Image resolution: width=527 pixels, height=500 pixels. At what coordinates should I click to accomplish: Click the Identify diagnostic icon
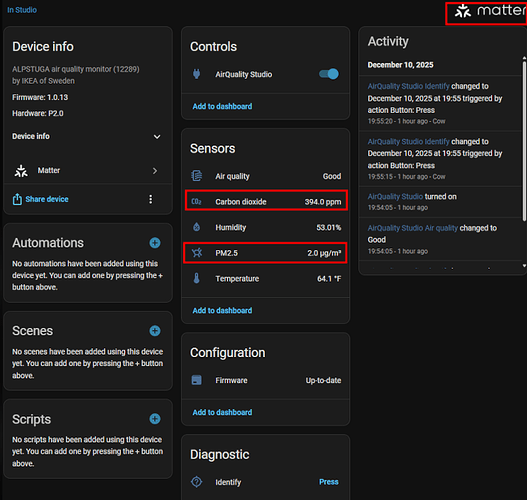[x=197, y=482]
